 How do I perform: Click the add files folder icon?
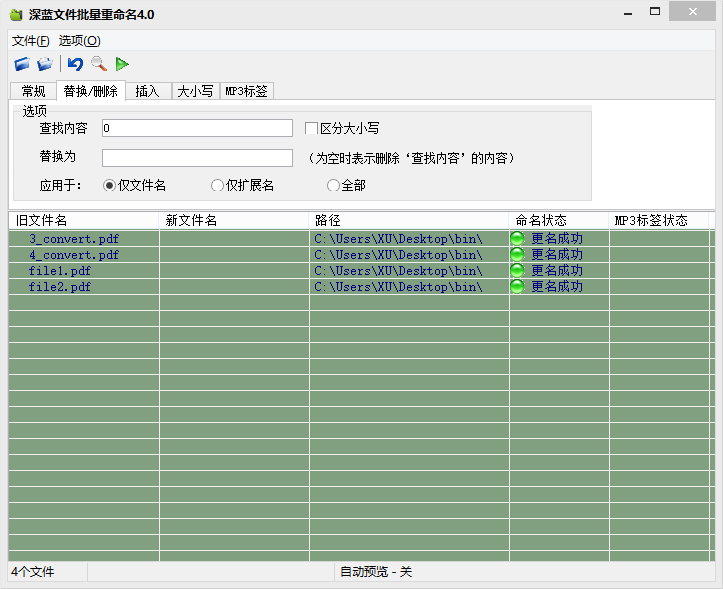[x=22, y=64]
